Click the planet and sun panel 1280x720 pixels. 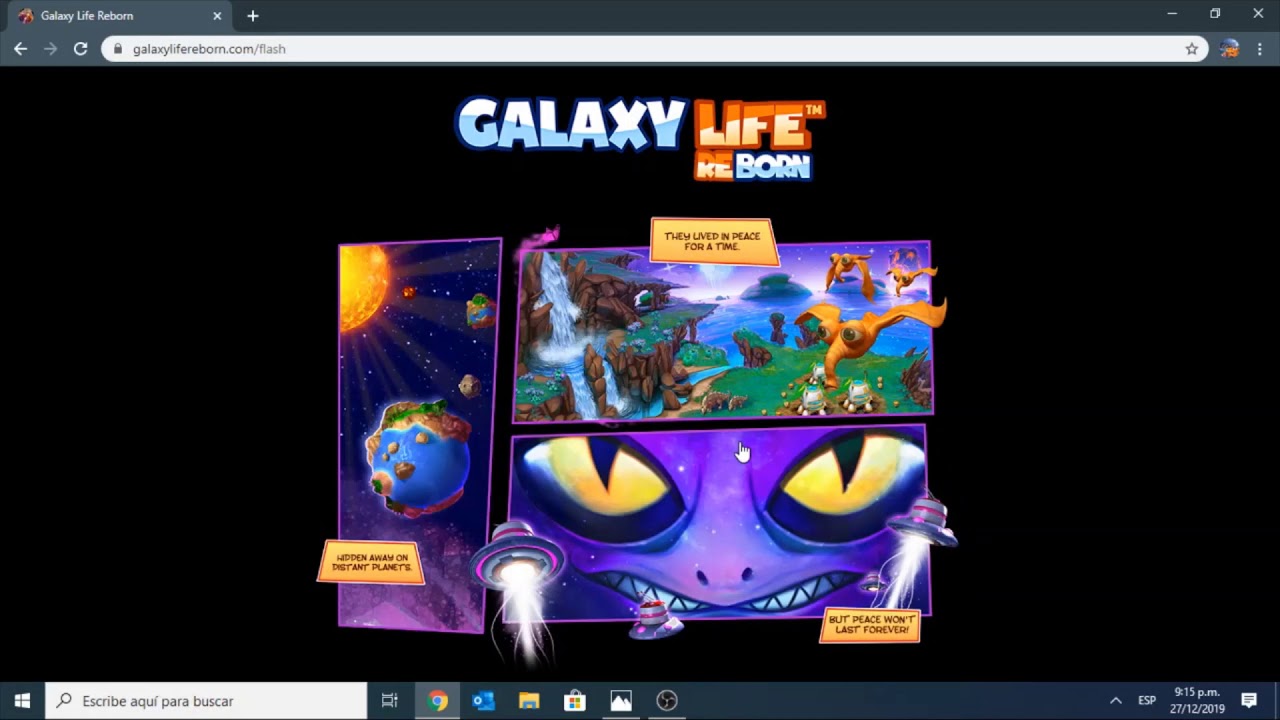(420, 435)
